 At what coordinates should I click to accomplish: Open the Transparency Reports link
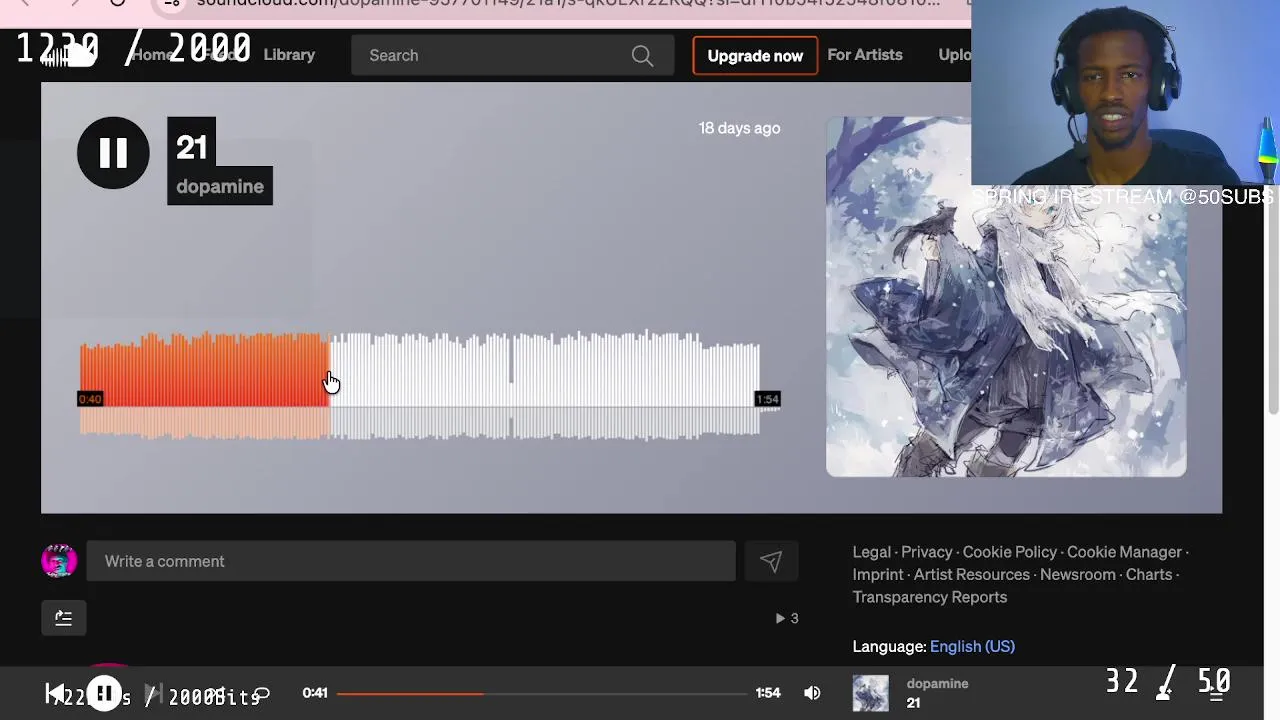[929, 597]
